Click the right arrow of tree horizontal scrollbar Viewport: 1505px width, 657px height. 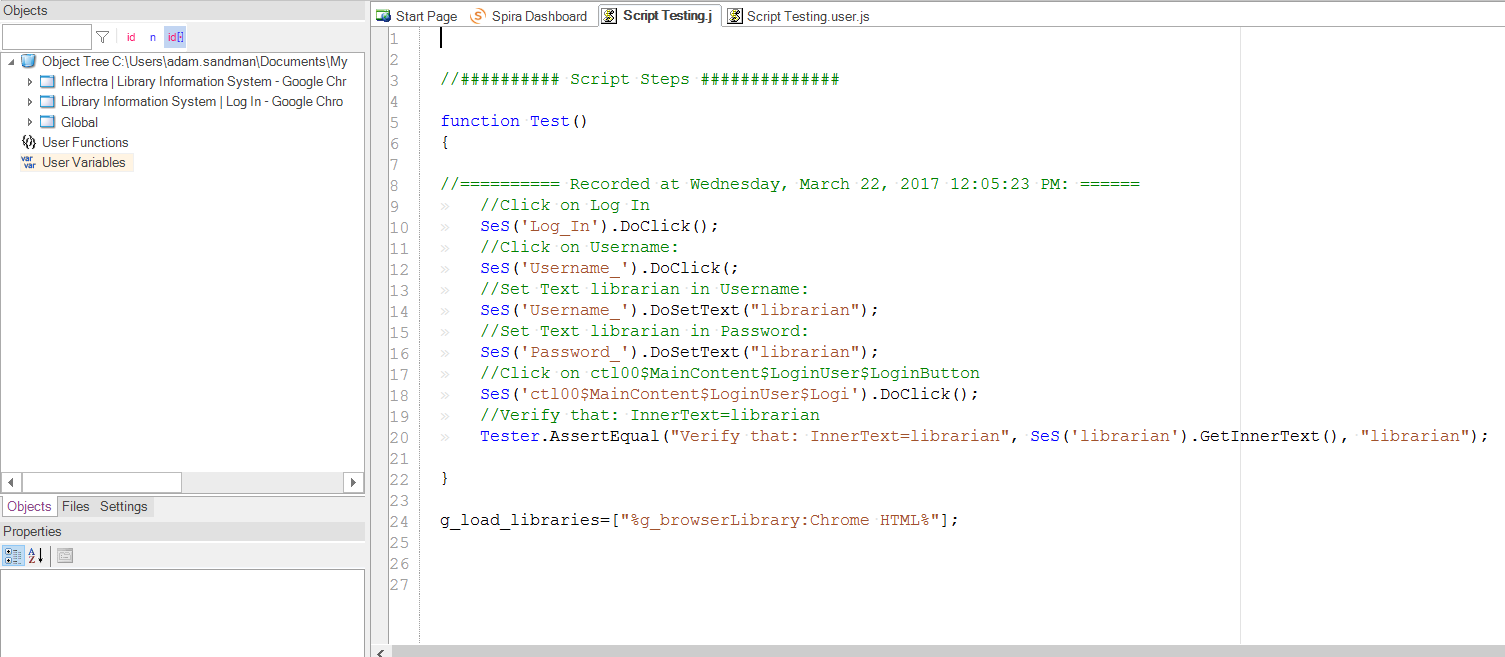tap(353, 482)
